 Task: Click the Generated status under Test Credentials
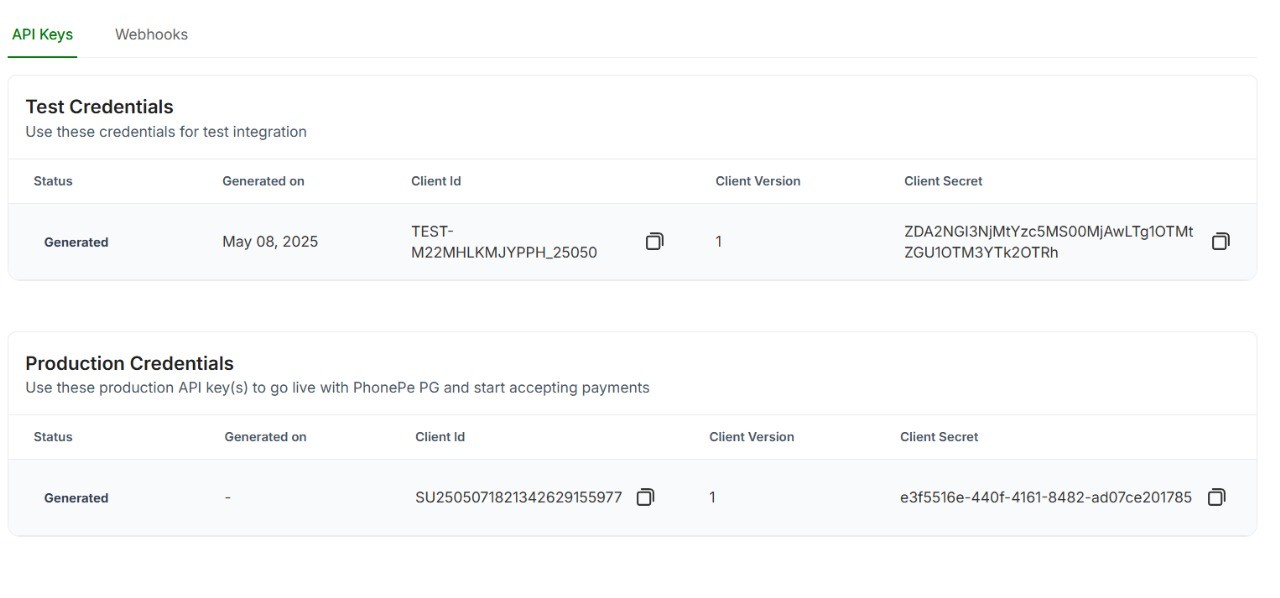coord(76,242)
